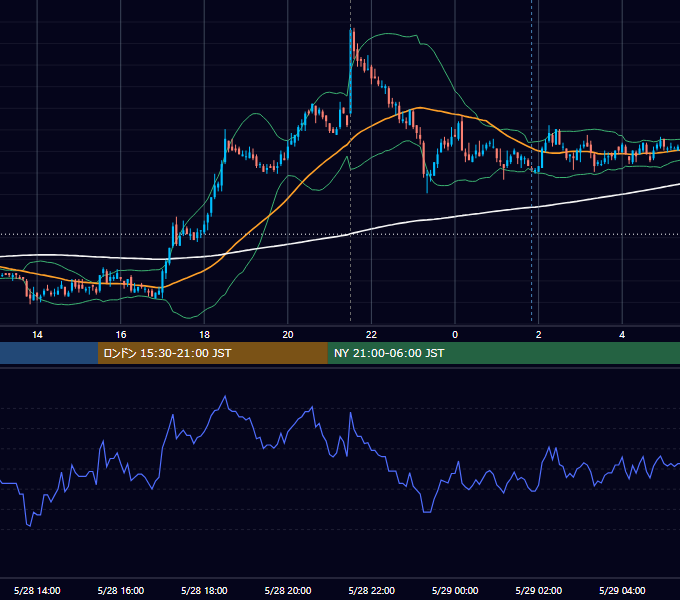The width and height of the screenshot is (680, 600).
Task: Click the hour label 22 on price chart axis
Action: (x=371, y=335)
